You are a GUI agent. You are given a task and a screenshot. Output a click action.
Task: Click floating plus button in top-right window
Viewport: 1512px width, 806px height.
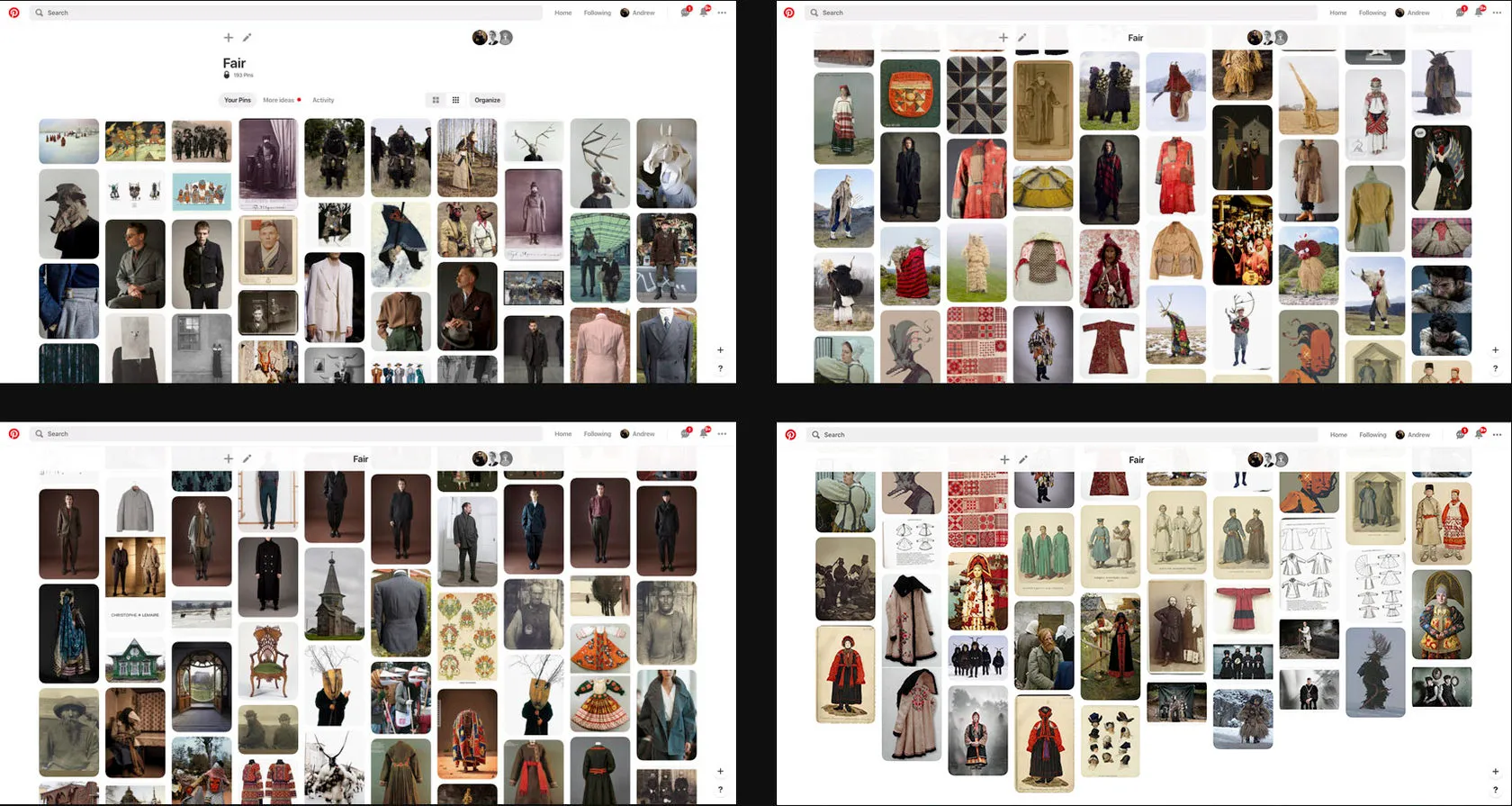tap(1496, 349)
